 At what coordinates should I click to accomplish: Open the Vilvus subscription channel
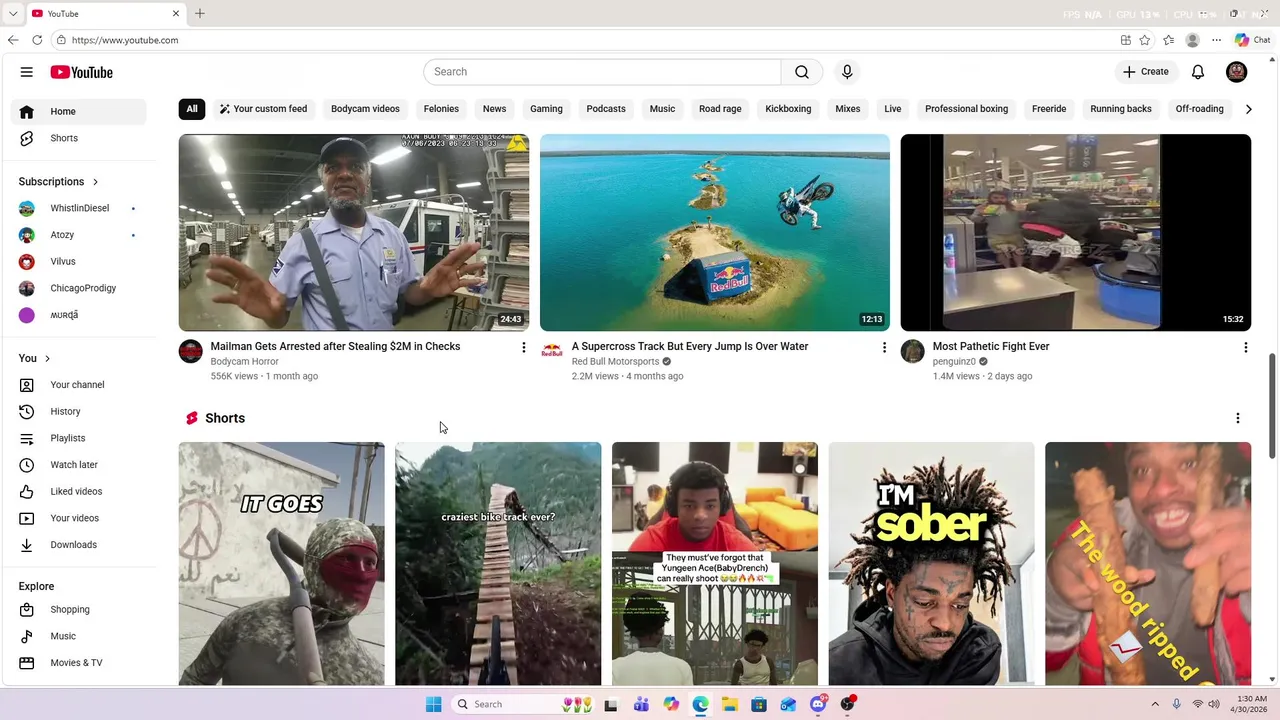[x=79, y=261]
